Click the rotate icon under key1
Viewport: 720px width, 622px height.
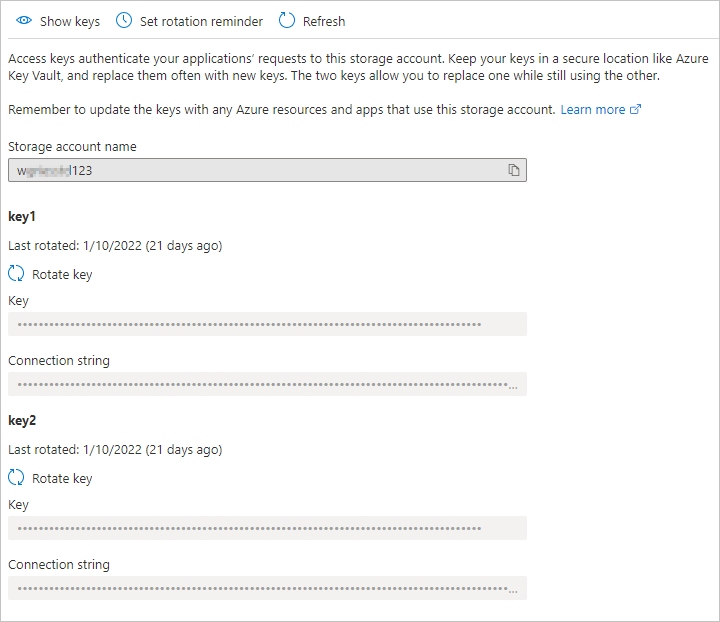[16, 274]
